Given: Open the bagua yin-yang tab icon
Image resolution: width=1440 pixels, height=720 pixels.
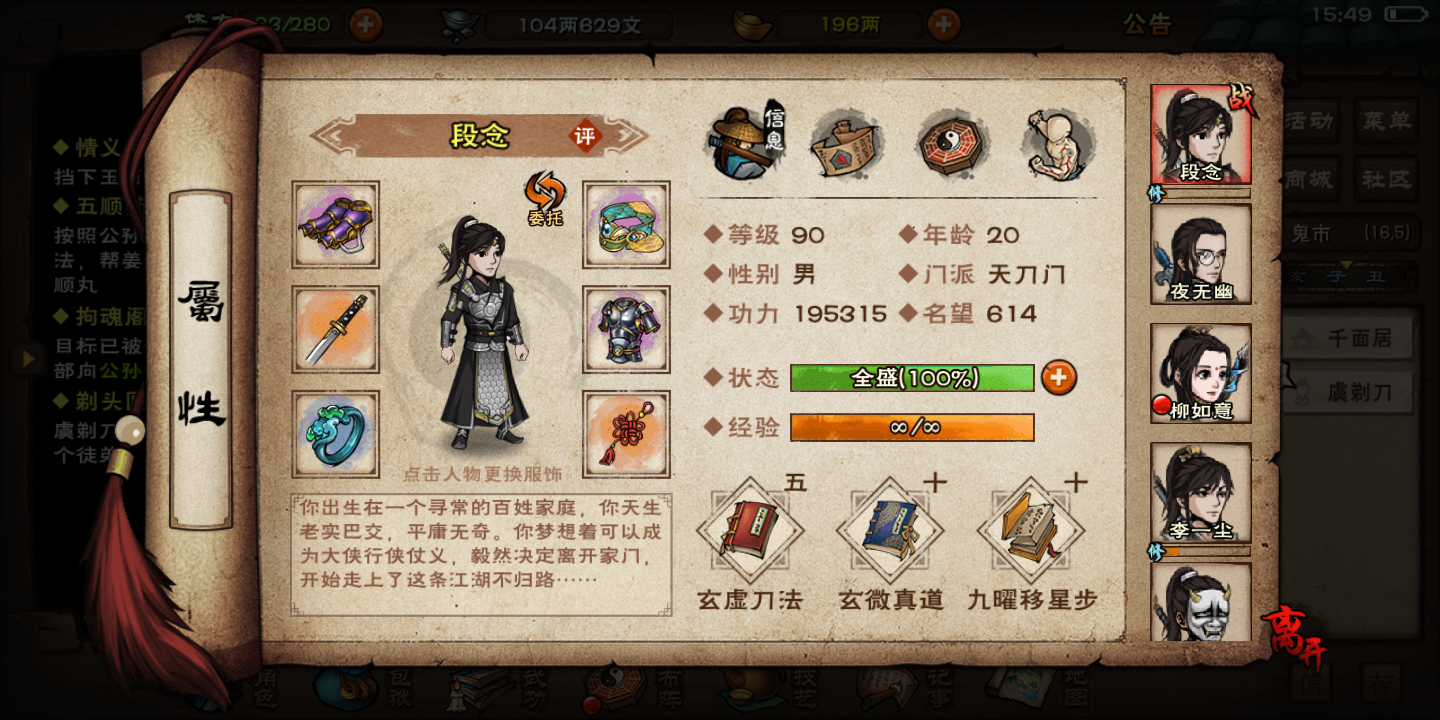Looking at the screenshot, I should point(953,144).
